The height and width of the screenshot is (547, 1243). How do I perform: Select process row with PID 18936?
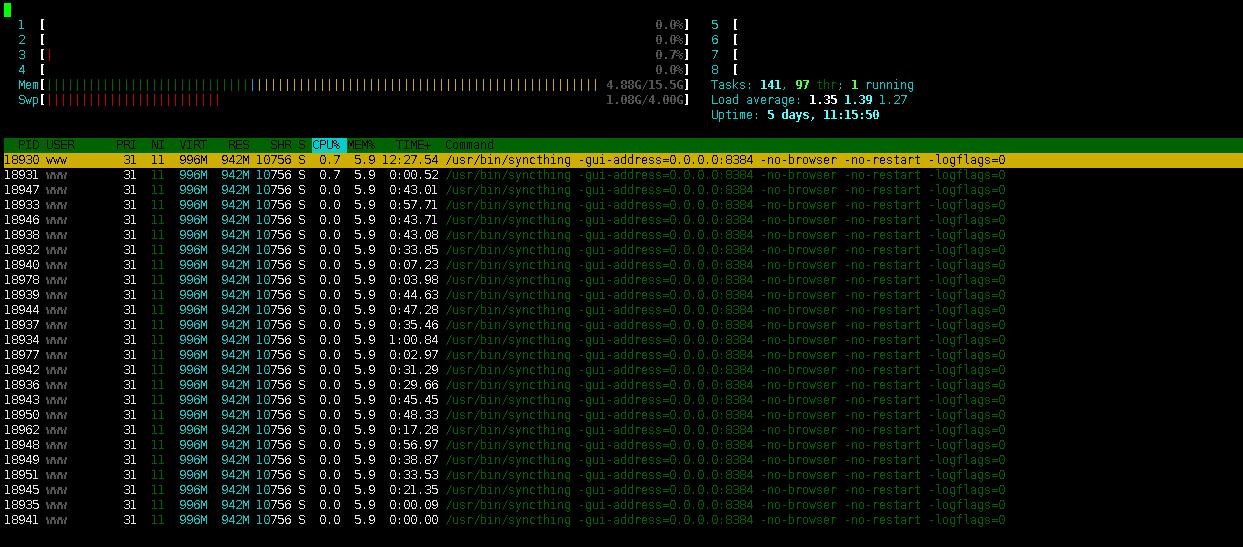click(x=505, y=385)
